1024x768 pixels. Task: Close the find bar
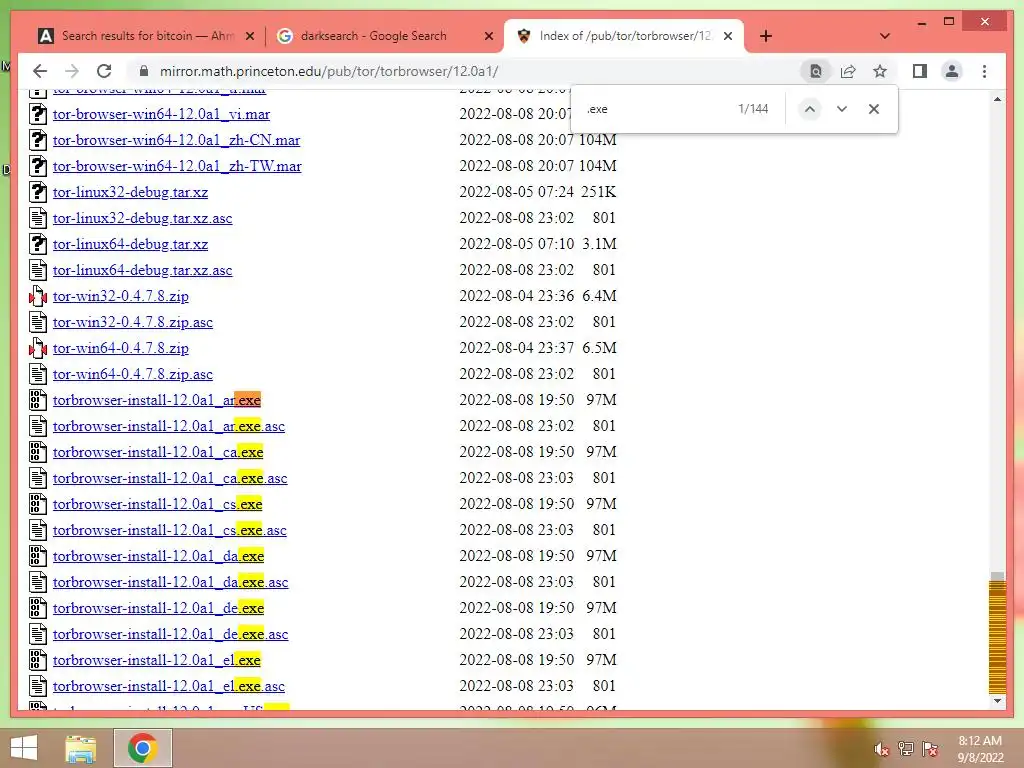click(x=874, y=109)
